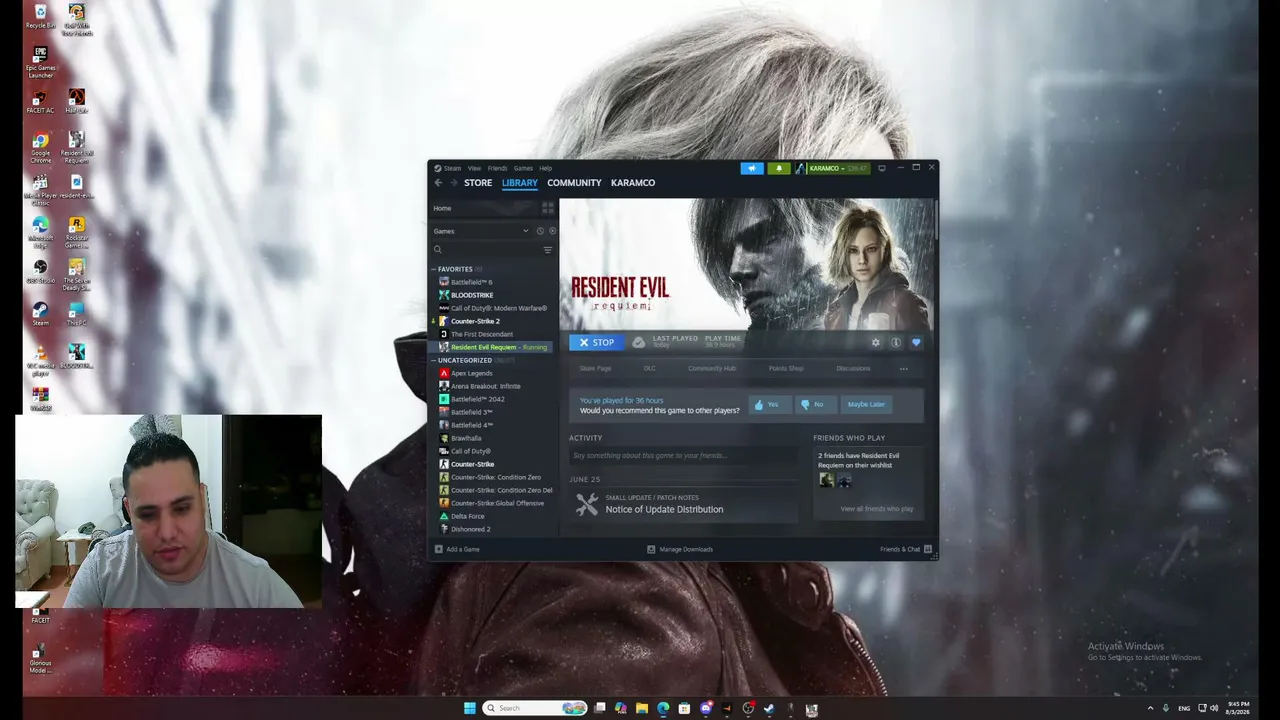Image resolution: width=1280 pixels, height=720 pixels.
Task: Switch to the STORE tab
Action: pyautogui.click(x=478, y=183)
